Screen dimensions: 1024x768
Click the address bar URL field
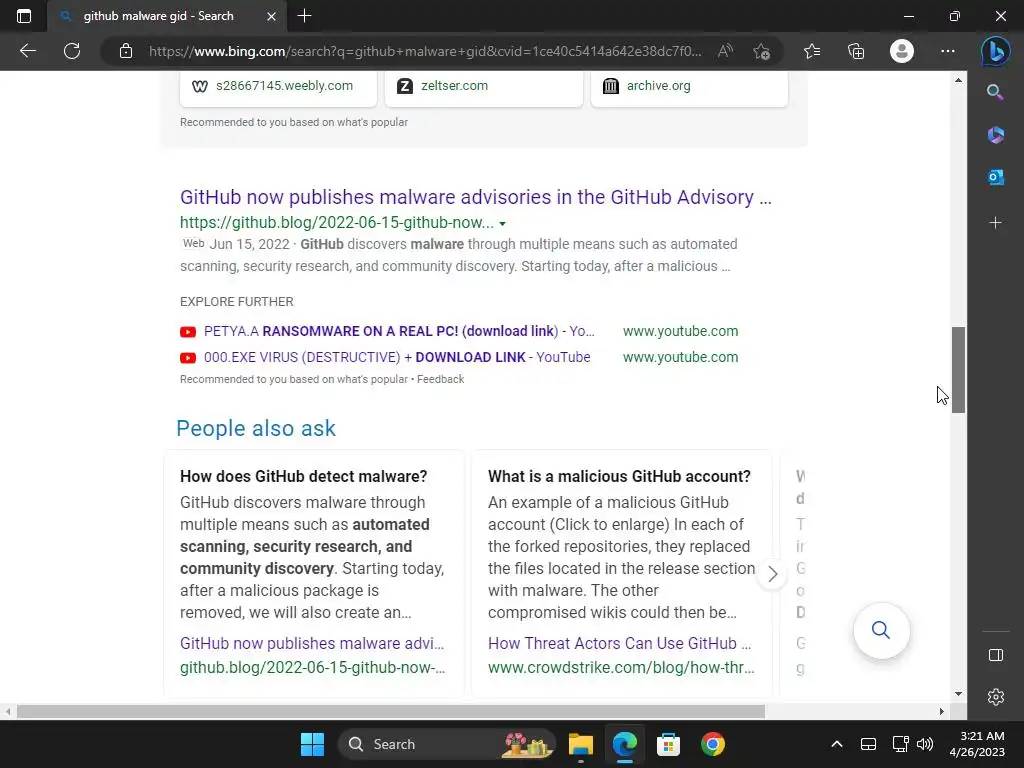(424, 51)
